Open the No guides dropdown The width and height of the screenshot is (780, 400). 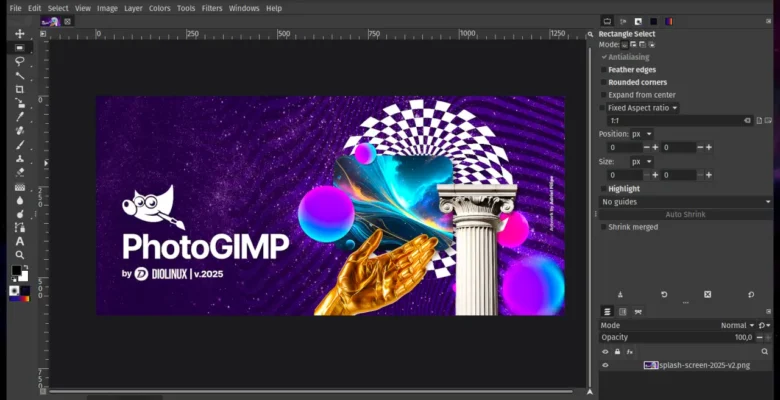(x=686, y=202)
